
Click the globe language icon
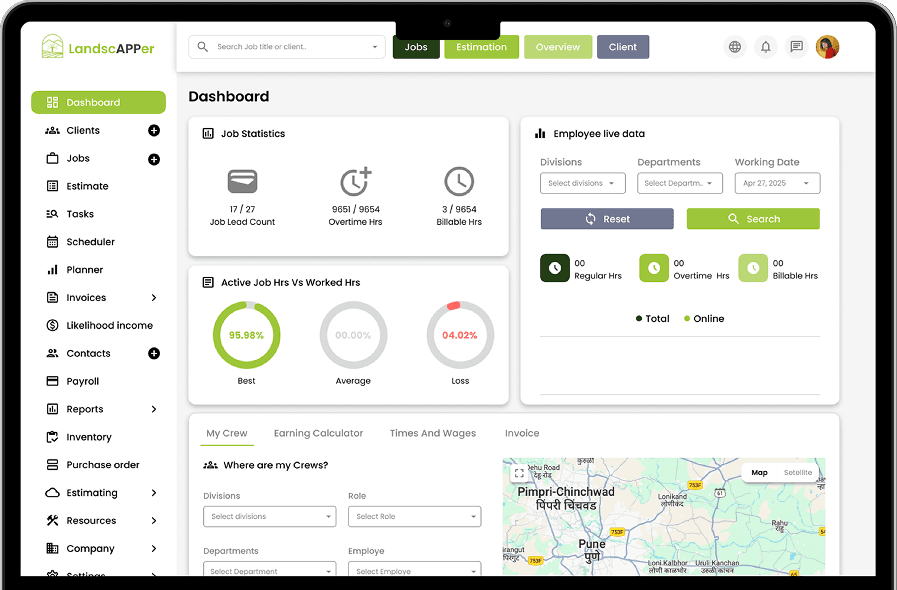click(x=735, y=47)
